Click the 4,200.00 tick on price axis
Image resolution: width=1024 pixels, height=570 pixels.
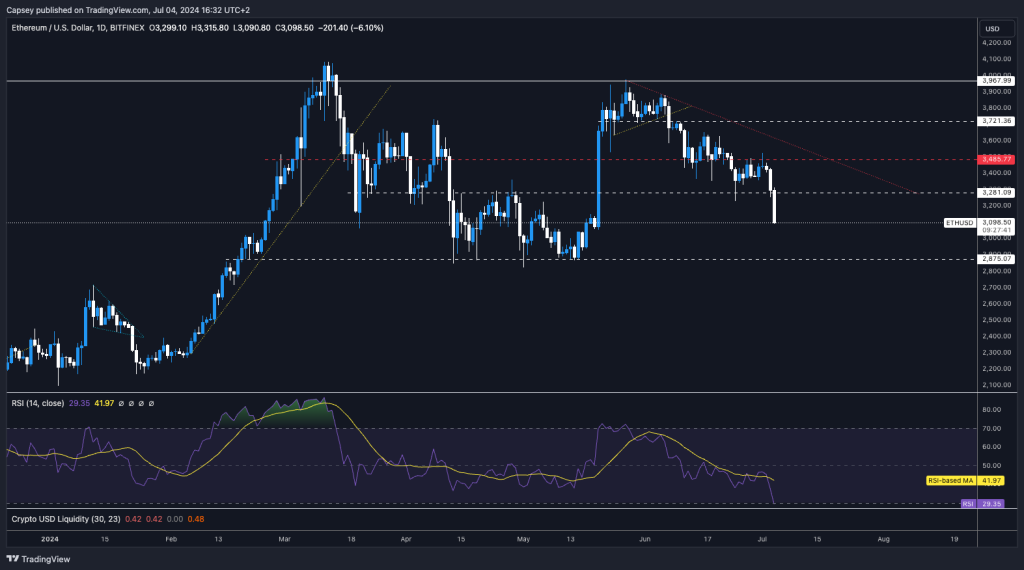click(x=997, y=43)
